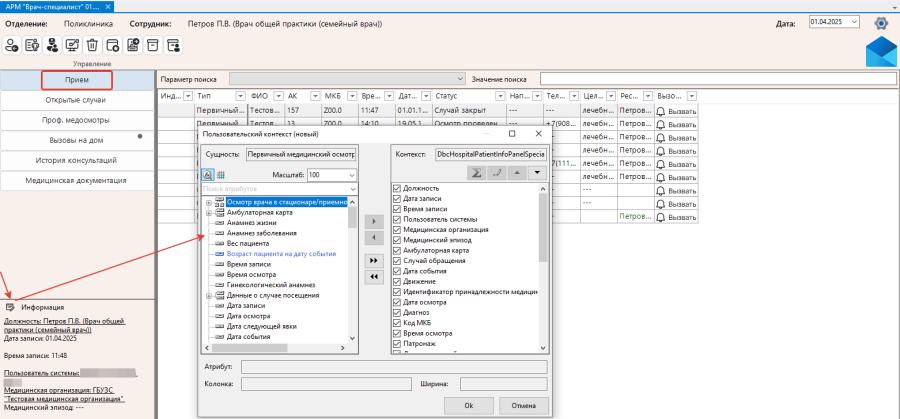Click the monitor-with-pen toolbar icon

tap(72, 45)
